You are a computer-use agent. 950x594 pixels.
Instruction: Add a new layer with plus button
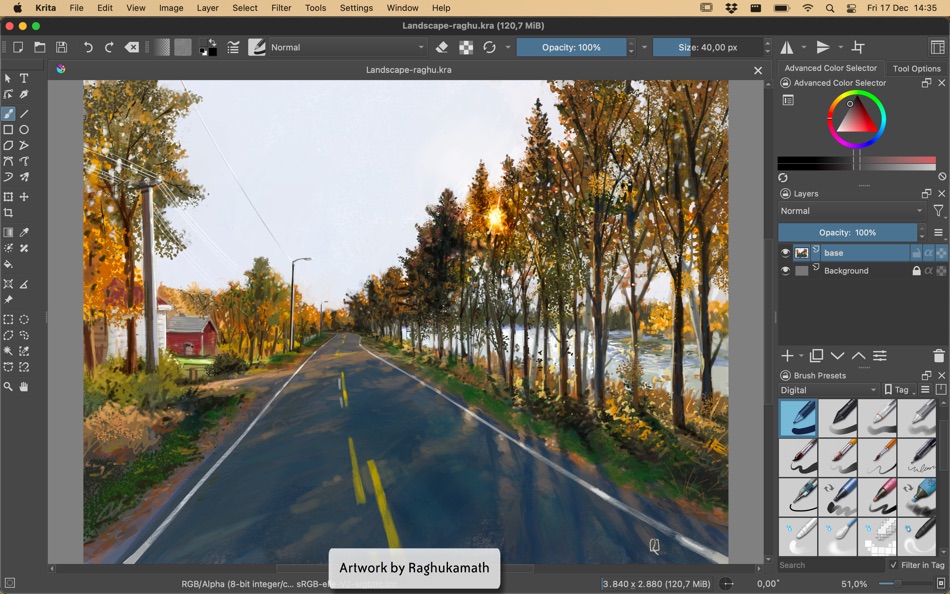787,356
